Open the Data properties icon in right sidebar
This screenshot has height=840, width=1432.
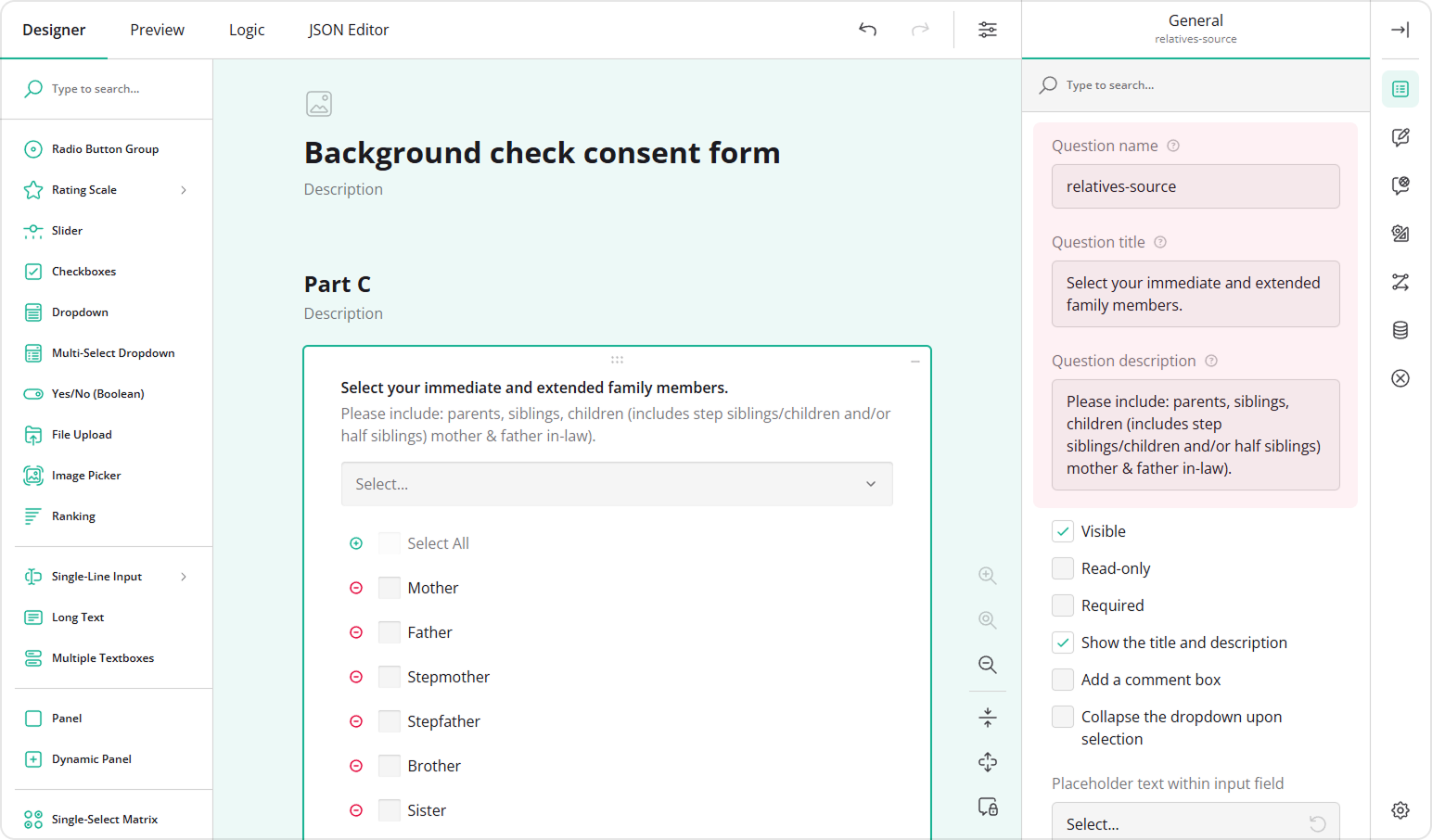point(1400,330)
